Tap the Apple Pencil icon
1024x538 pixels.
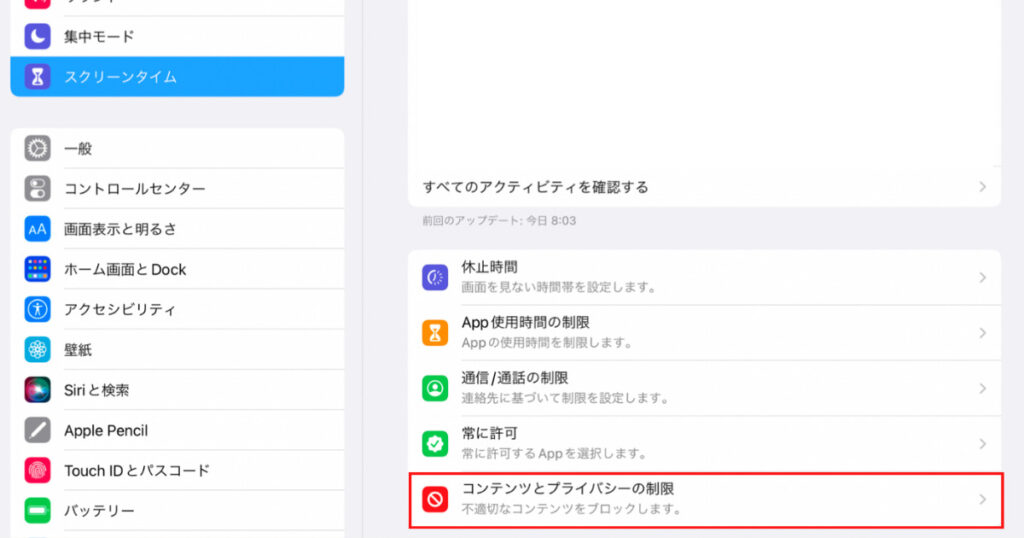pyautogui.click(x=37, y=430)
